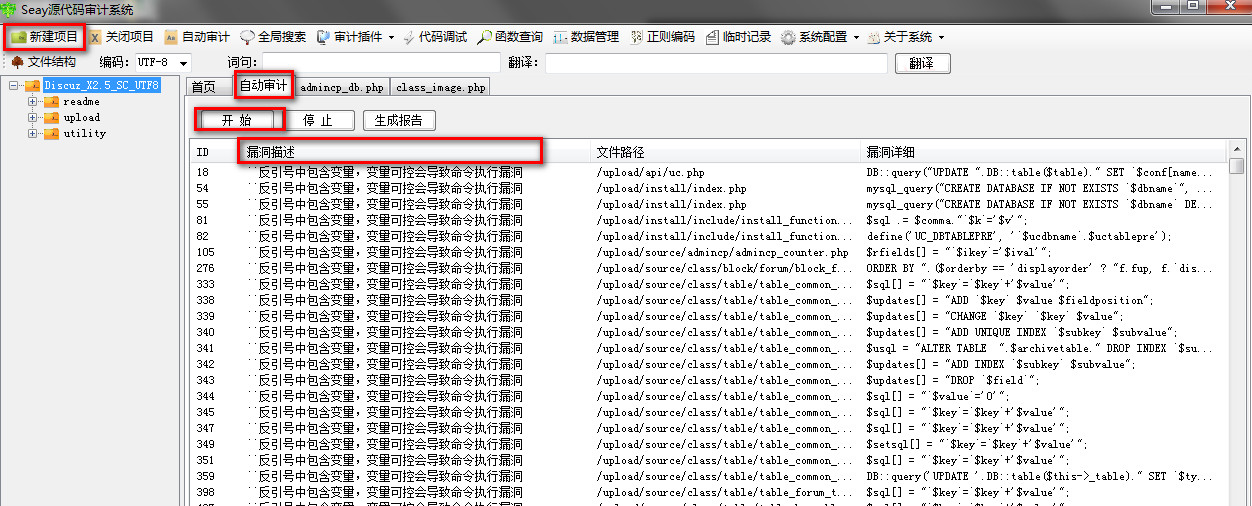Select result row with ID 105
This screenshot has height=506, width=1252.
[708, 252]
